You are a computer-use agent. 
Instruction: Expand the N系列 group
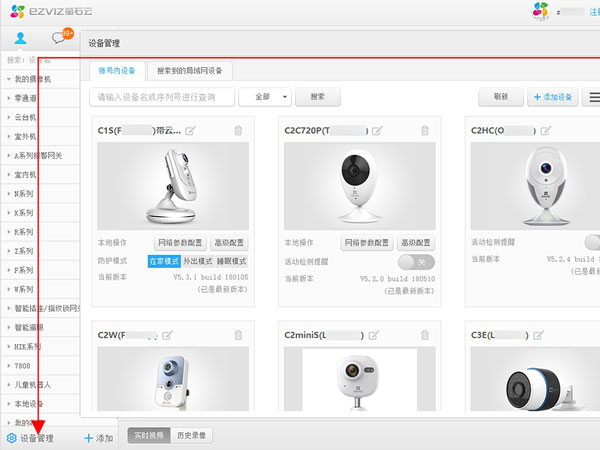(x=8, y=194)
